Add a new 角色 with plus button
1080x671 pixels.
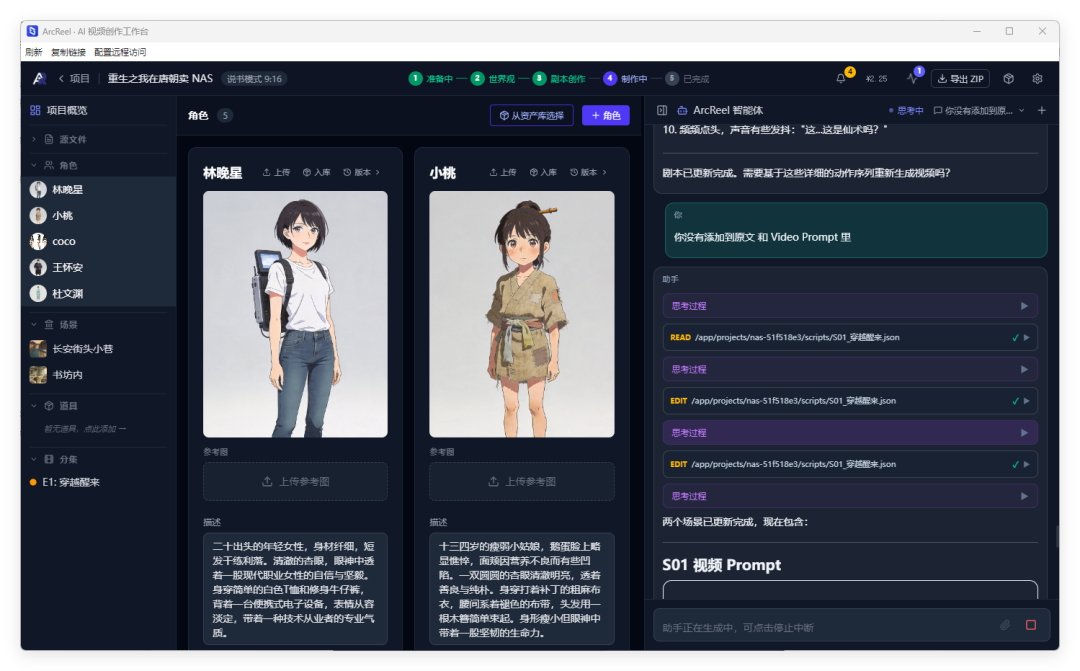tap(605, 115)
